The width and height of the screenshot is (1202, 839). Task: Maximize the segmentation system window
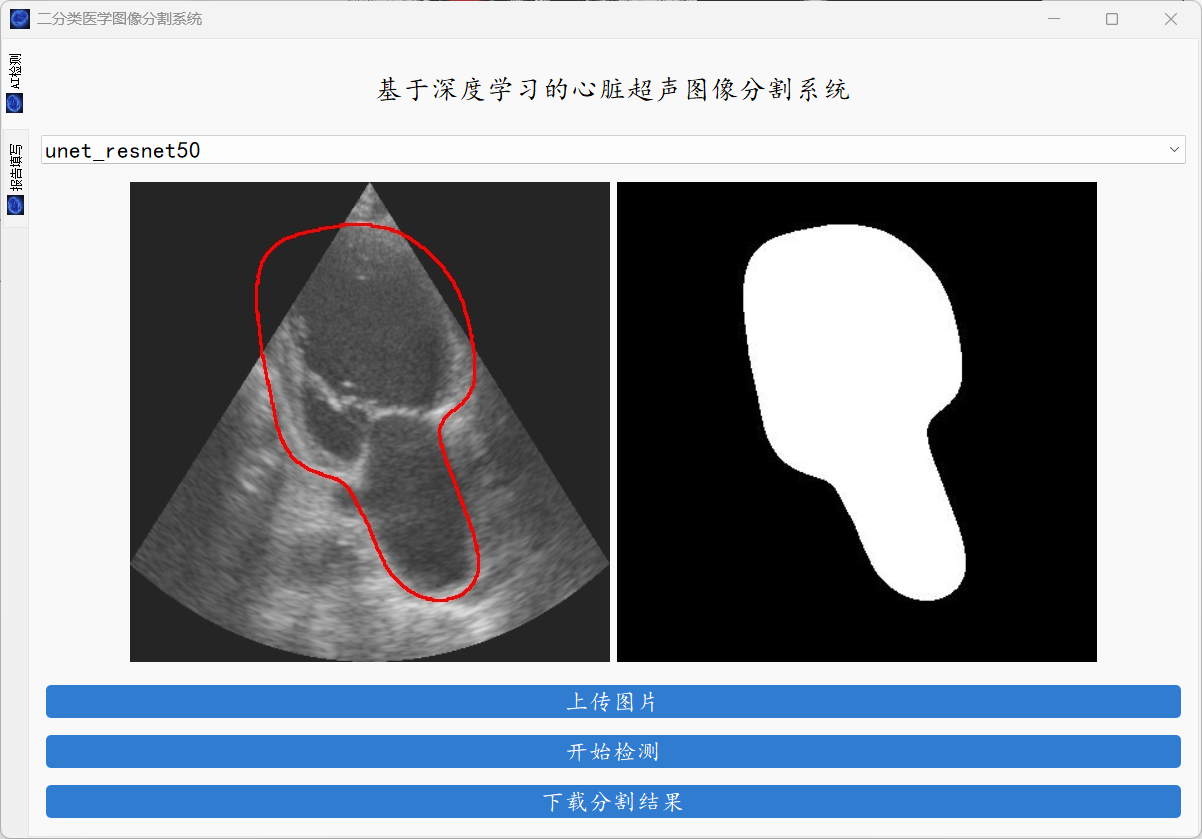pyautogui.click(x=1112, y=19)
